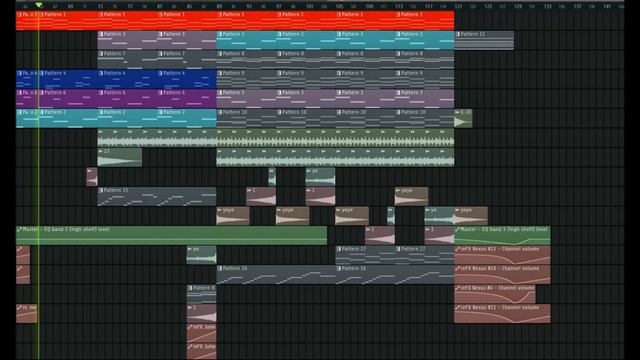Select the audio clip labeled 1 at bar 93
The height and width of the screenshot is (360, 640).
261,196
